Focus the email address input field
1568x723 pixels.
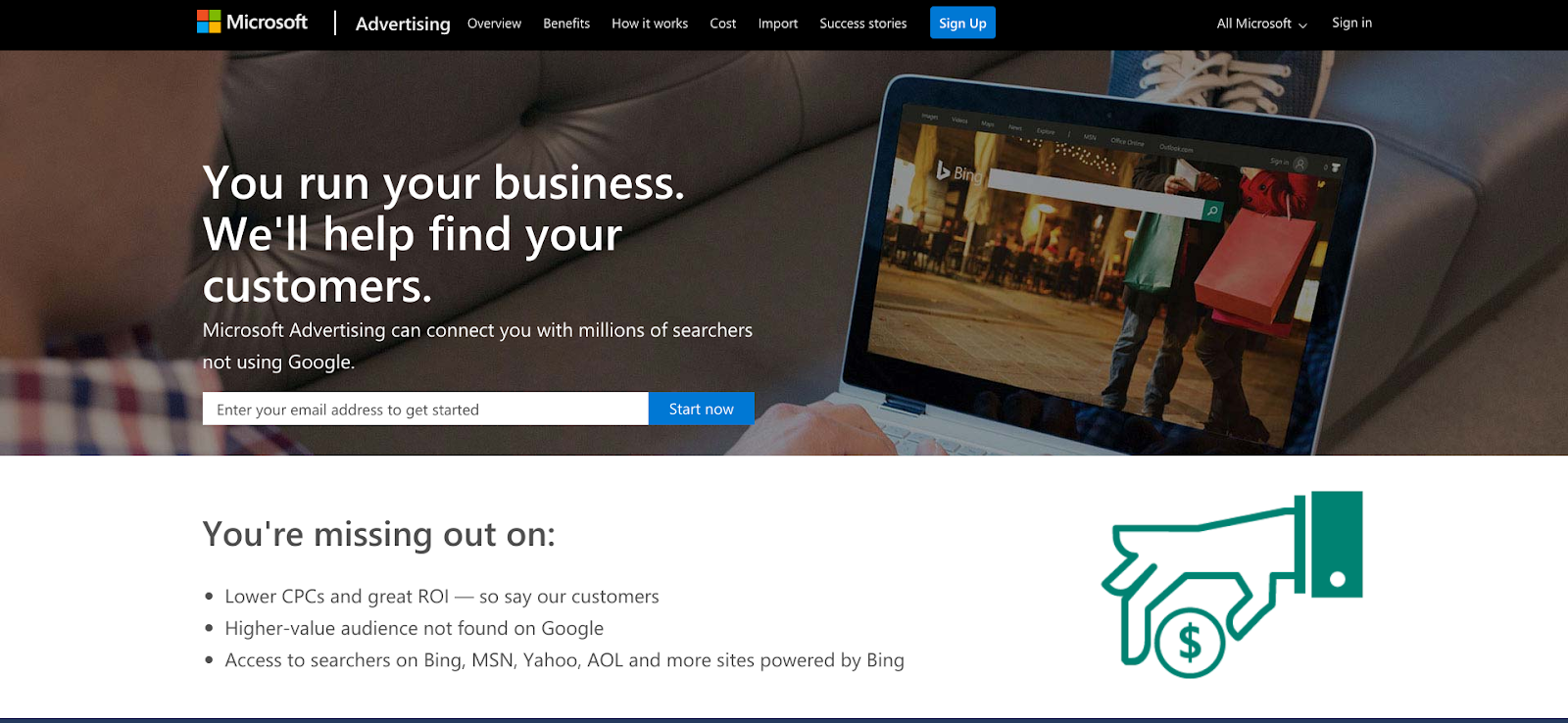pyautogui.click(x=425, y=409)
